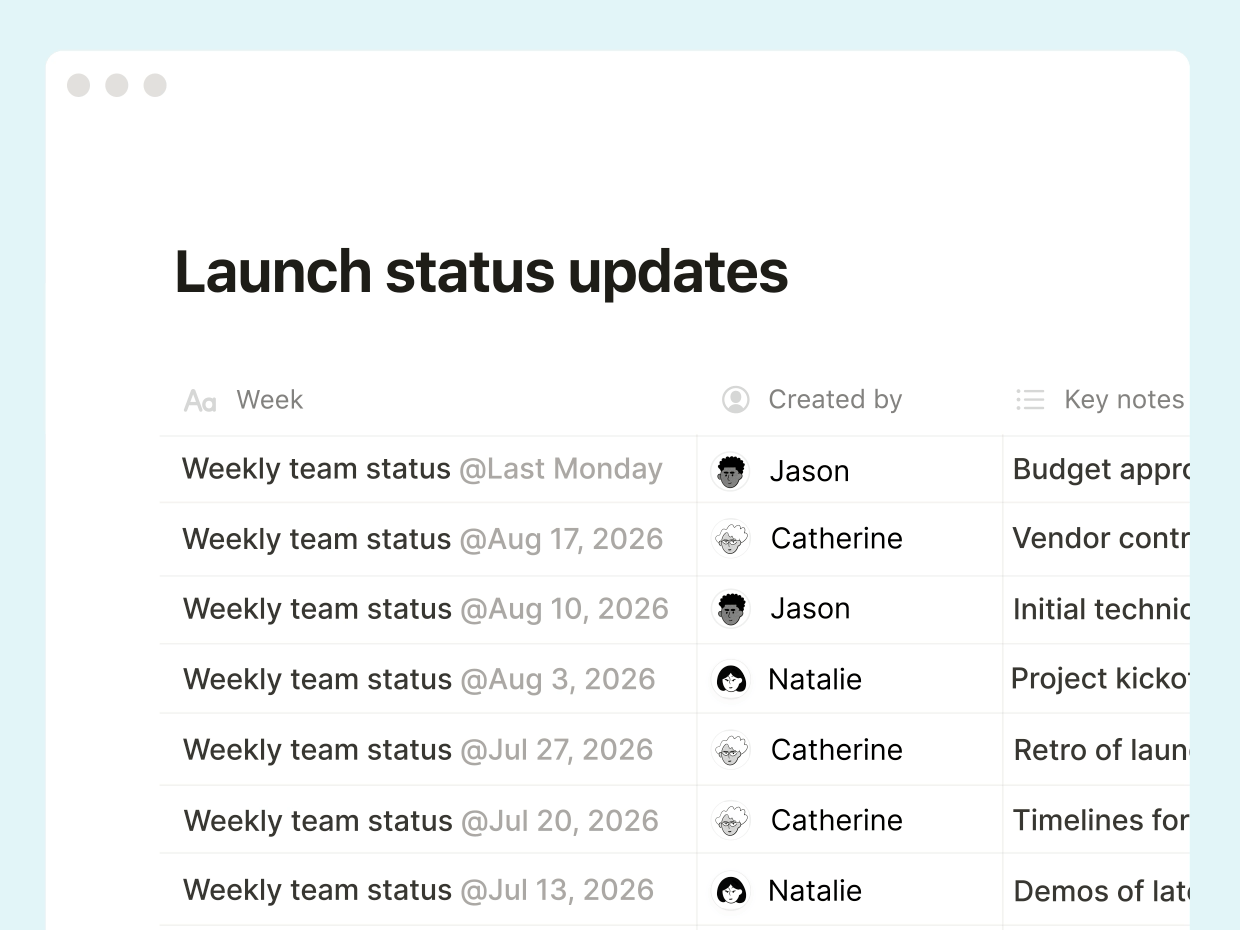Click Jason's avatar in the Last Monday row
The image size is (1240, 930).
731,470
